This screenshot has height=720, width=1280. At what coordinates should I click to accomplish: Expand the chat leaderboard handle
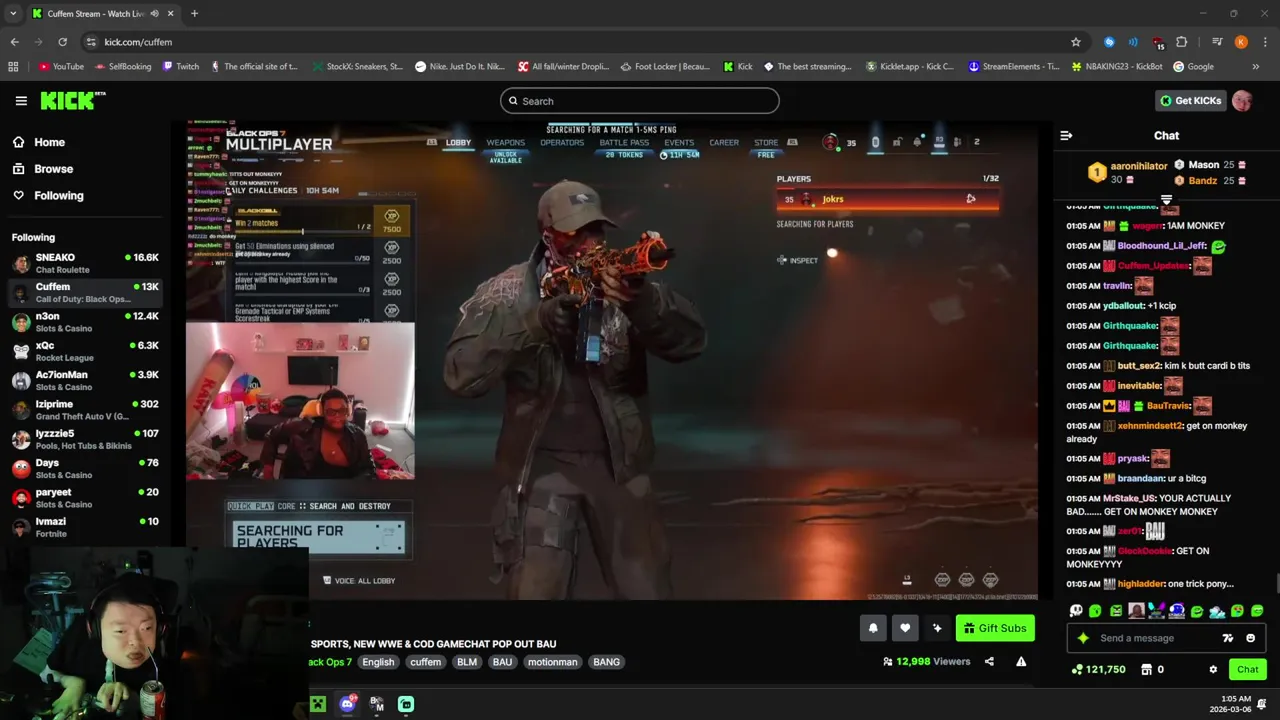coord(1166,200)
